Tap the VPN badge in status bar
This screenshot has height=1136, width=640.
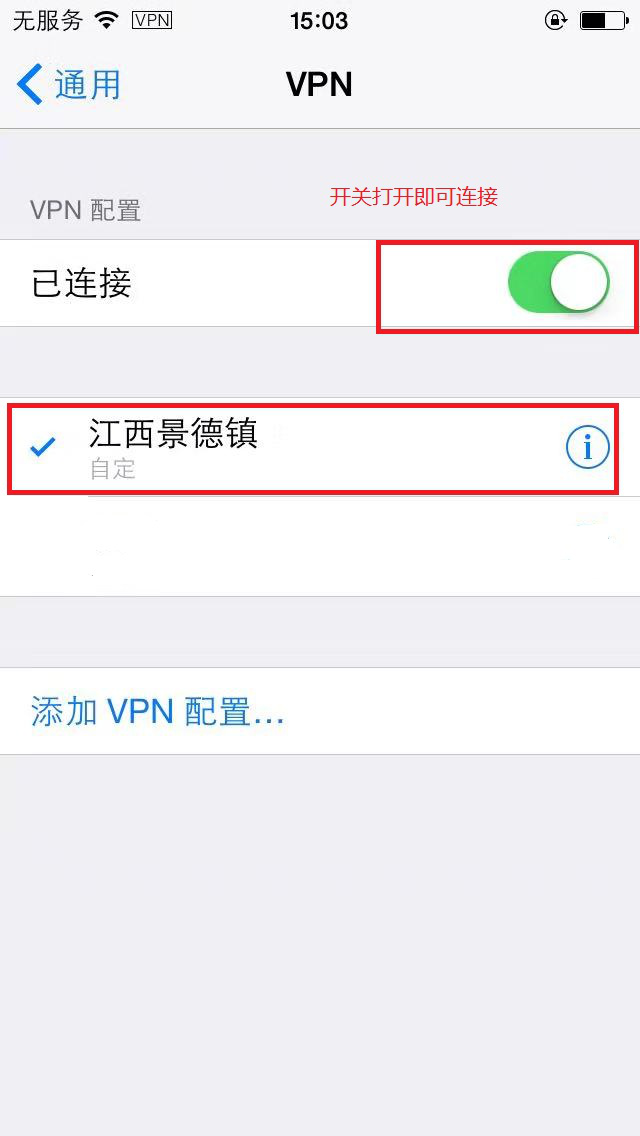[x=152, y=21]
